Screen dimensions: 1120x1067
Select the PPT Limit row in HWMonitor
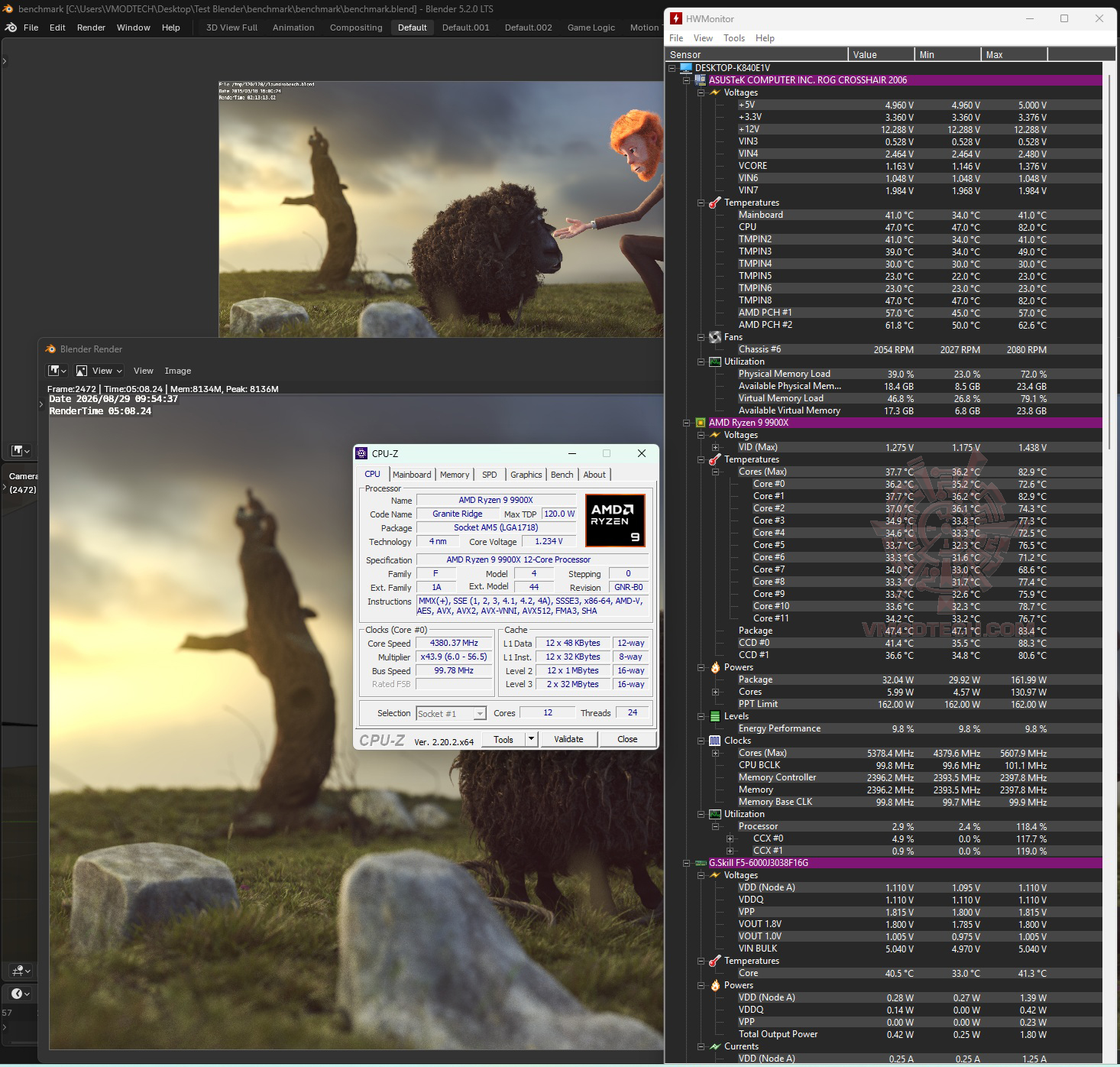(885, 704)
